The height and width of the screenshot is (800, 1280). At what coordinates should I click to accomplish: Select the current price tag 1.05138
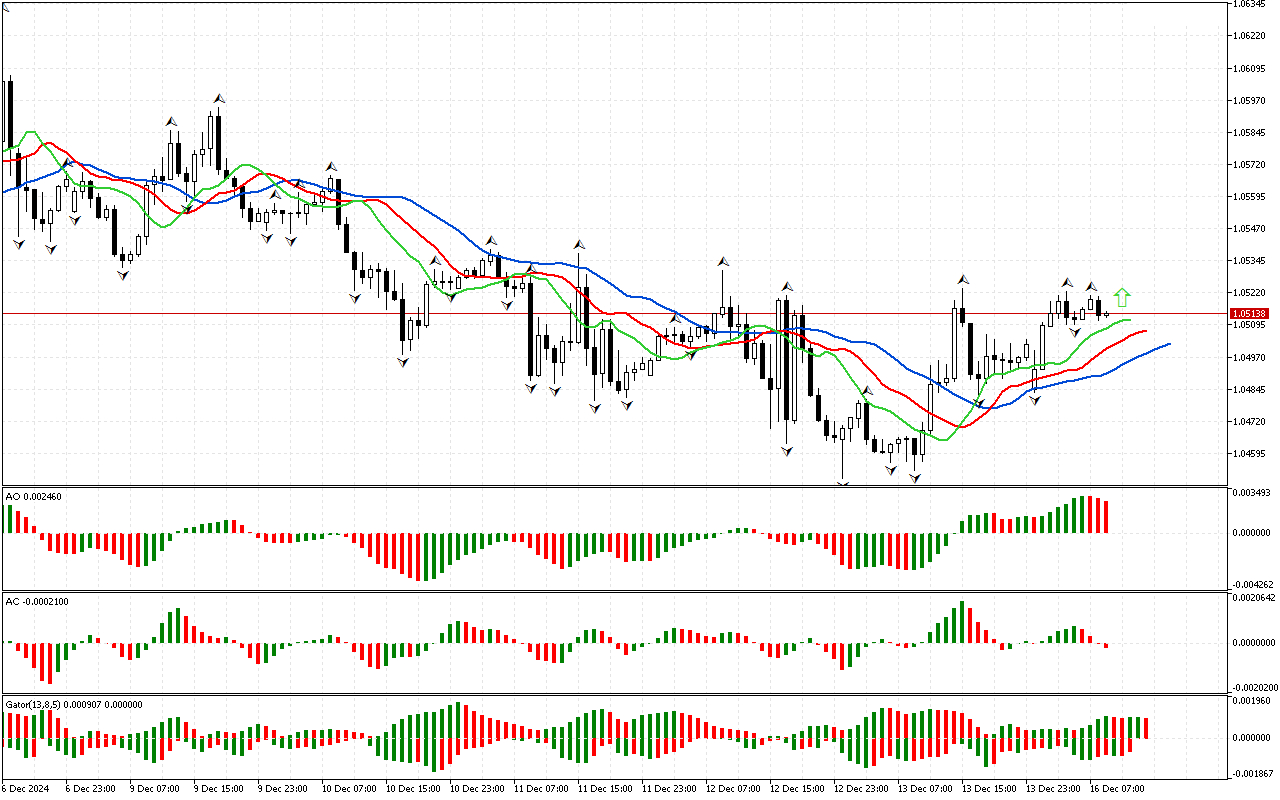click(x=1247, y=313)
